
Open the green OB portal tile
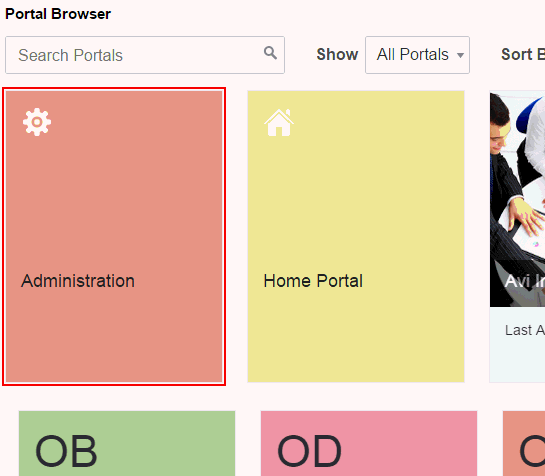click(127, 443)
